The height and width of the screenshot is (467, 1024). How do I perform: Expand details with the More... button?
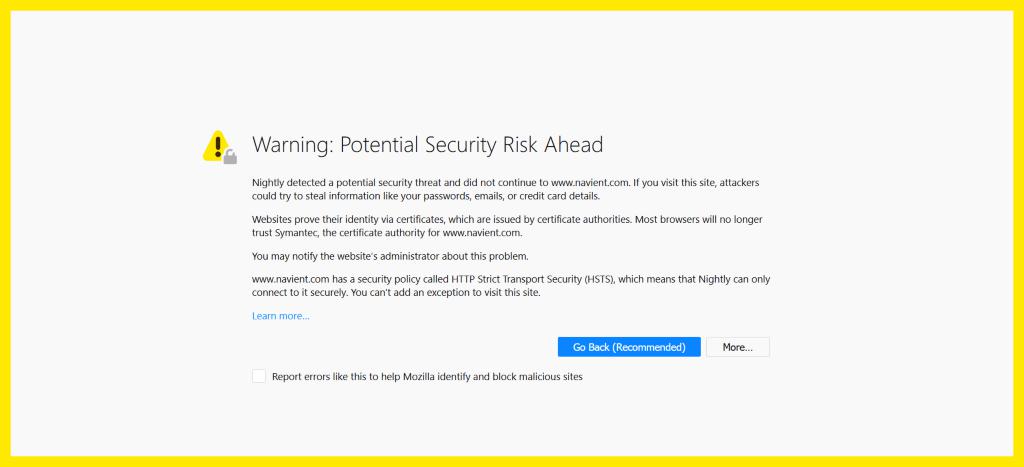pos(737,347)
